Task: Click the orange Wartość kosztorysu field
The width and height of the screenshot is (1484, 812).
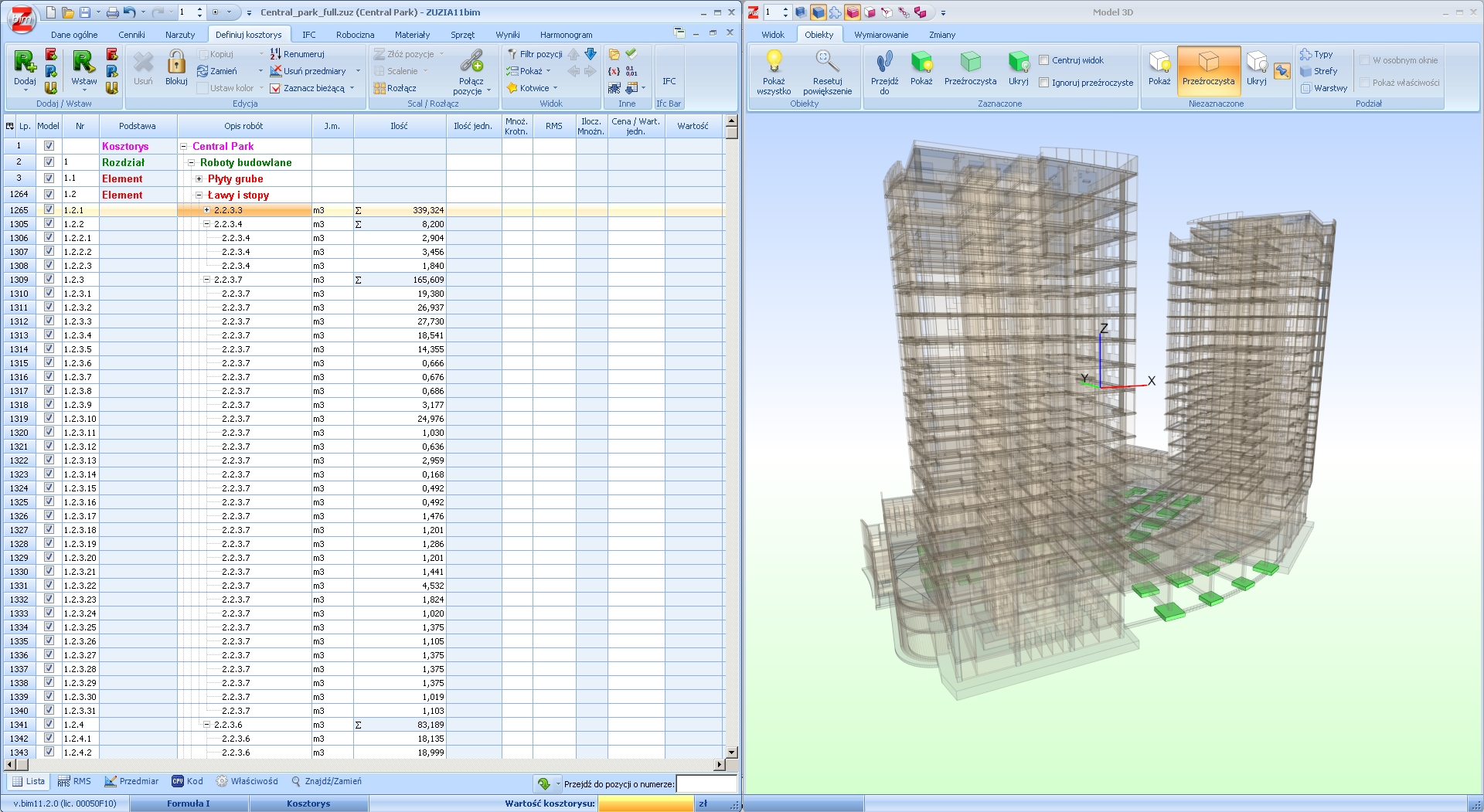Action: pyautogui.click(x=645, y=804)
